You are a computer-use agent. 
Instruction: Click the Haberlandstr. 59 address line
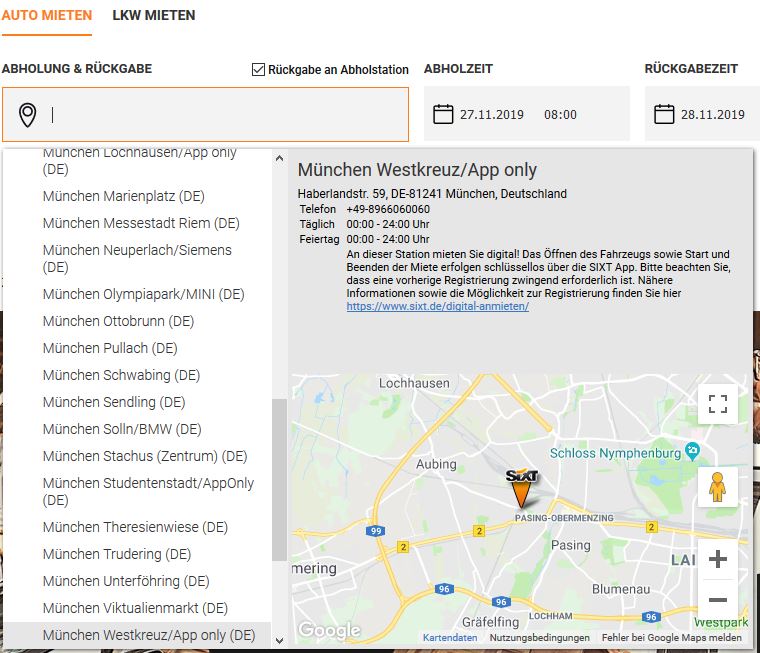[432, 194]
